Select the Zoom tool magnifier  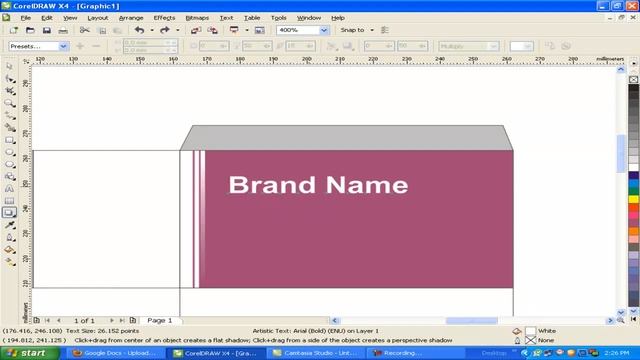point(10,103)
